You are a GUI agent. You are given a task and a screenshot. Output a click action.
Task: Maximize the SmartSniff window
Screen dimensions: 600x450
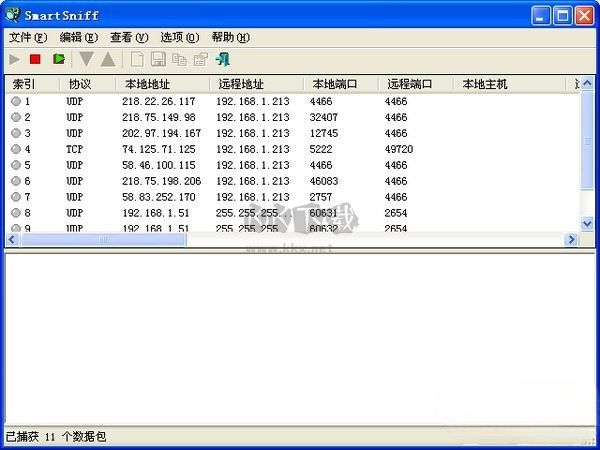click(563, 16)
